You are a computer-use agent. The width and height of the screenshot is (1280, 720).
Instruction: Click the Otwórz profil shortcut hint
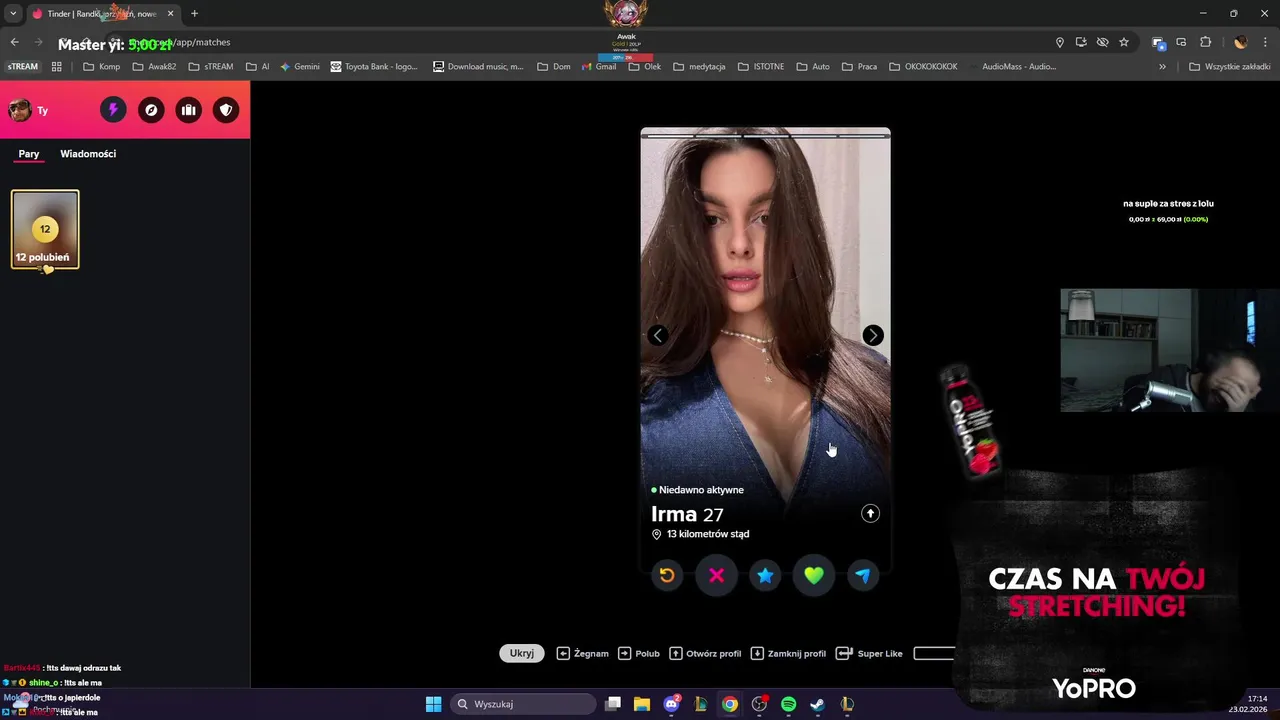(705, 653)
